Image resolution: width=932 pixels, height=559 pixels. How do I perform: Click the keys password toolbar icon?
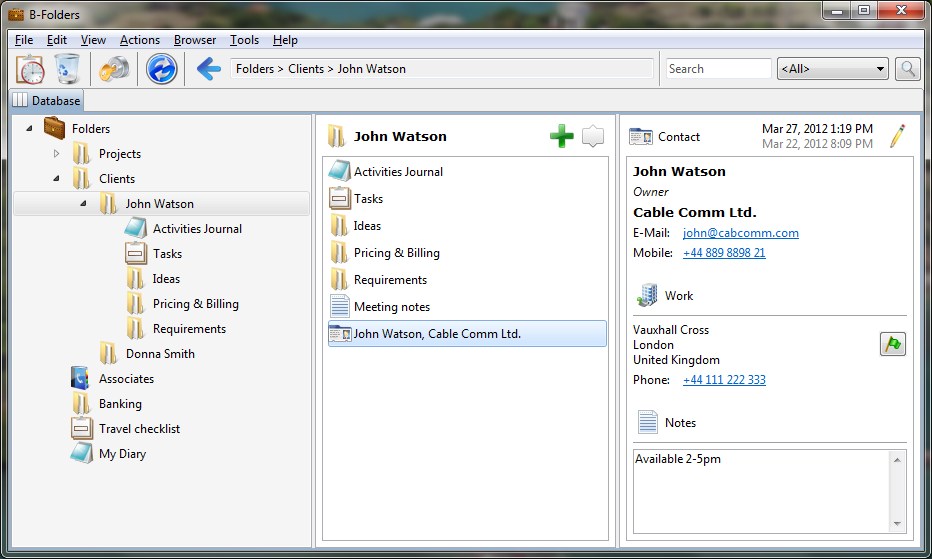coord(113,69)
